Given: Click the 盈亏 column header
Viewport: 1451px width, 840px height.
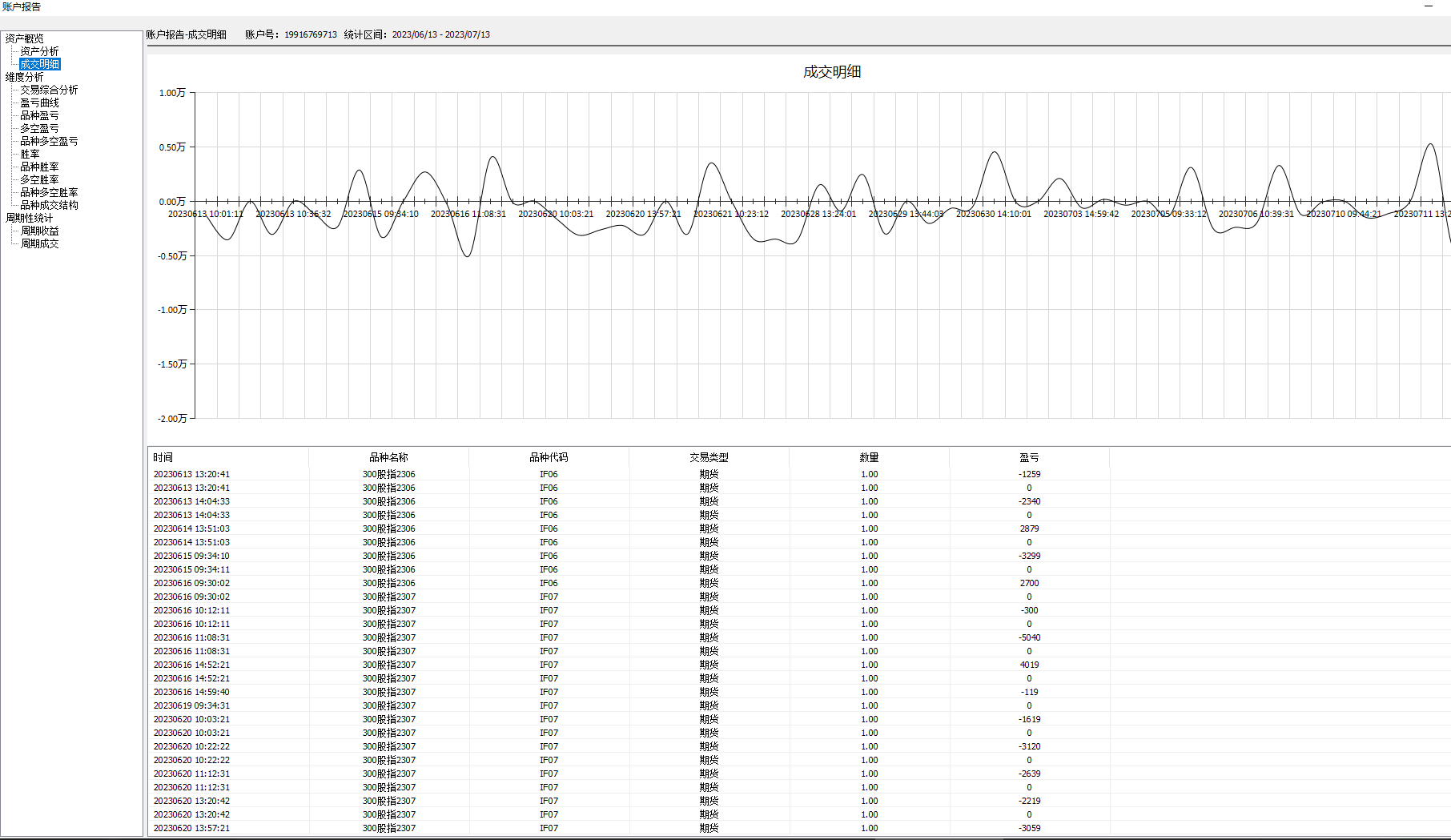Looking at the screenshot, I should pos(1029,457).
